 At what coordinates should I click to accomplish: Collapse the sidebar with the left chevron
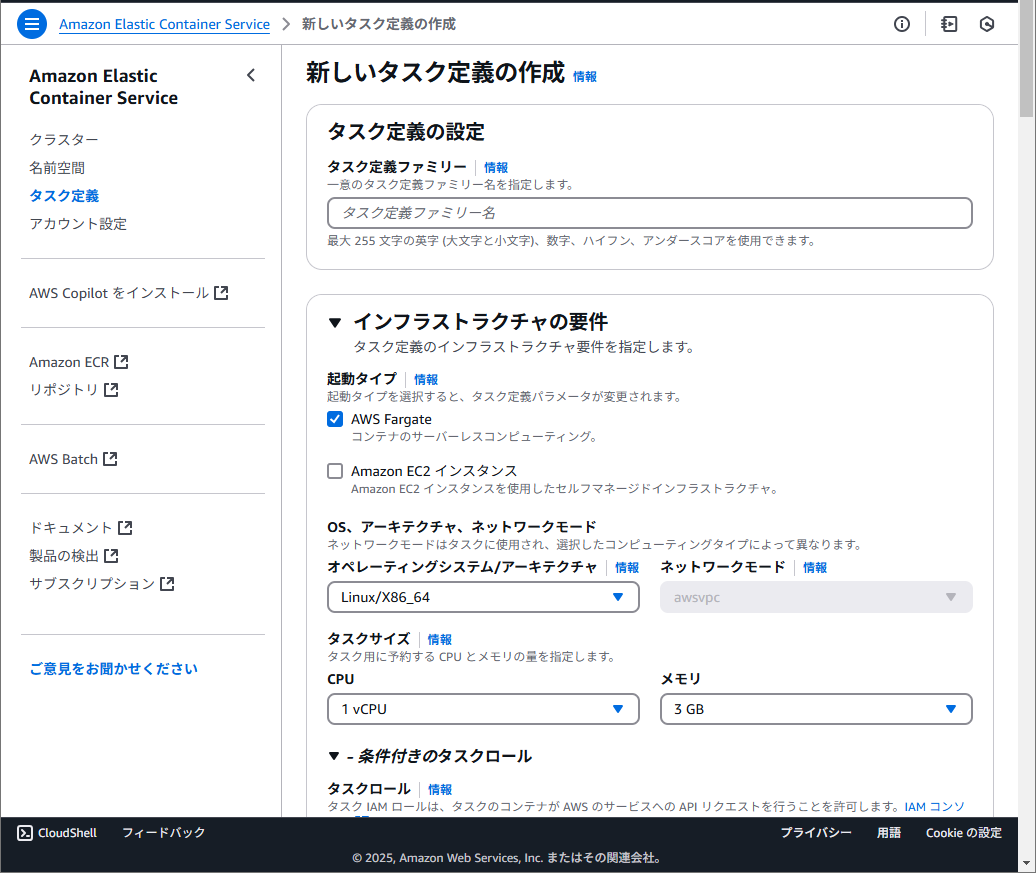(251, 75)
